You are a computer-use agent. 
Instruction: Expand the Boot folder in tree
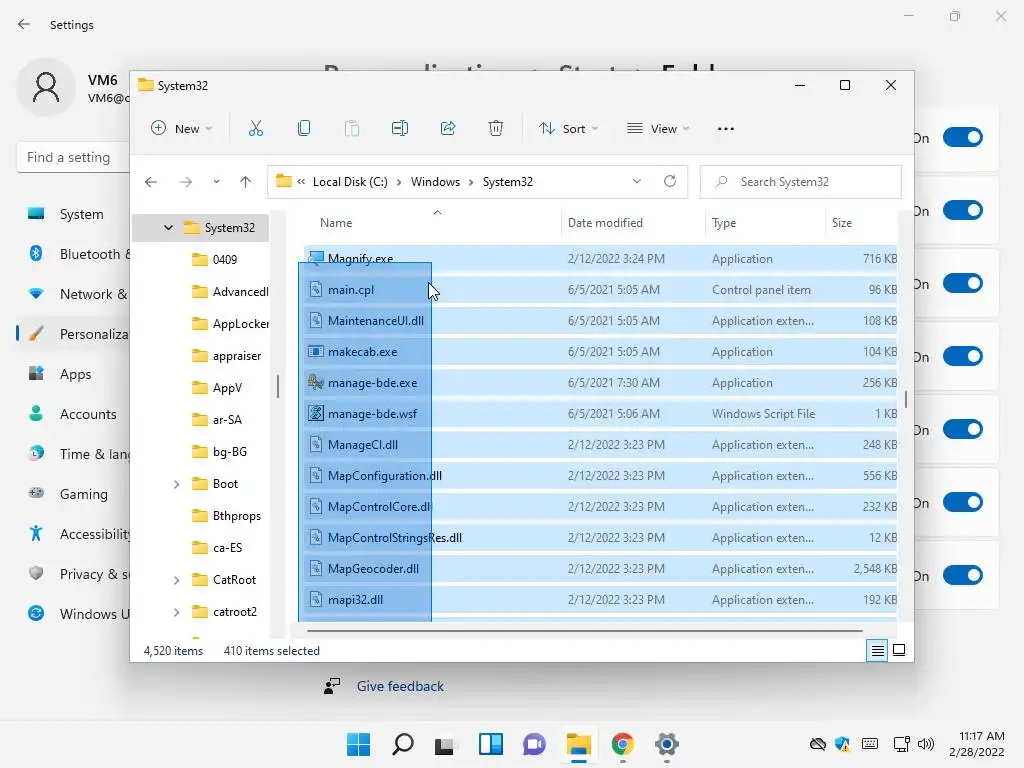176,484
